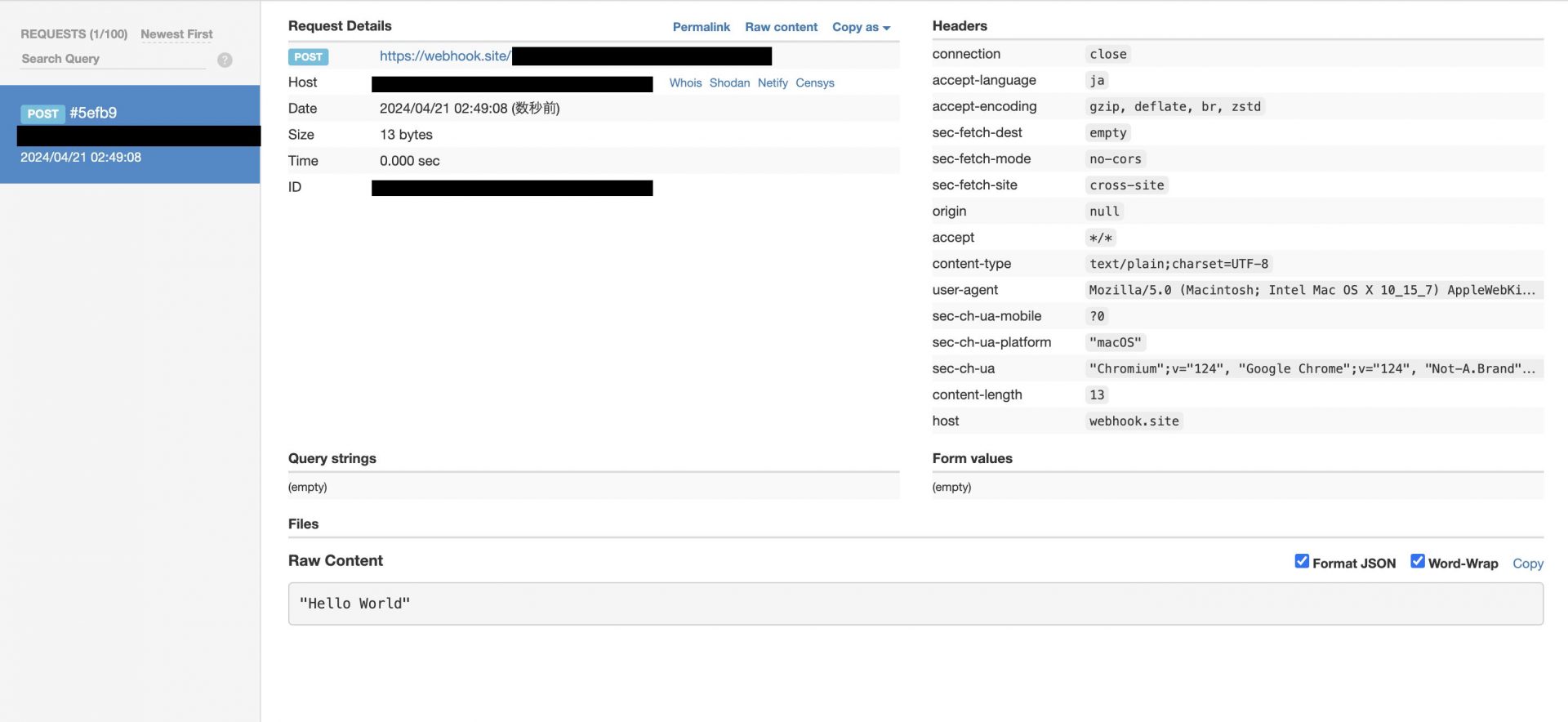
Task: Click the sec-ch-ua header value
Action: 1312,368
